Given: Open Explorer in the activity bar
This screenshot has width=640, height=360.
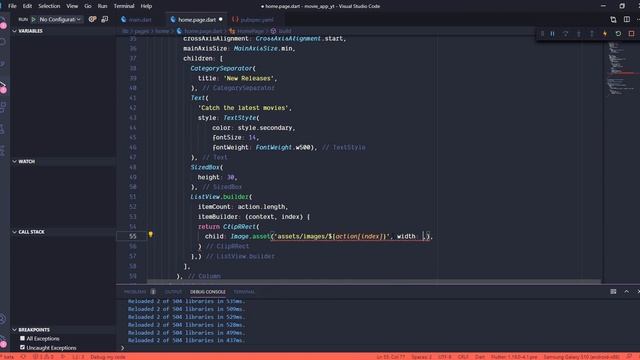Looking at the screenshot, I should 3,23.
